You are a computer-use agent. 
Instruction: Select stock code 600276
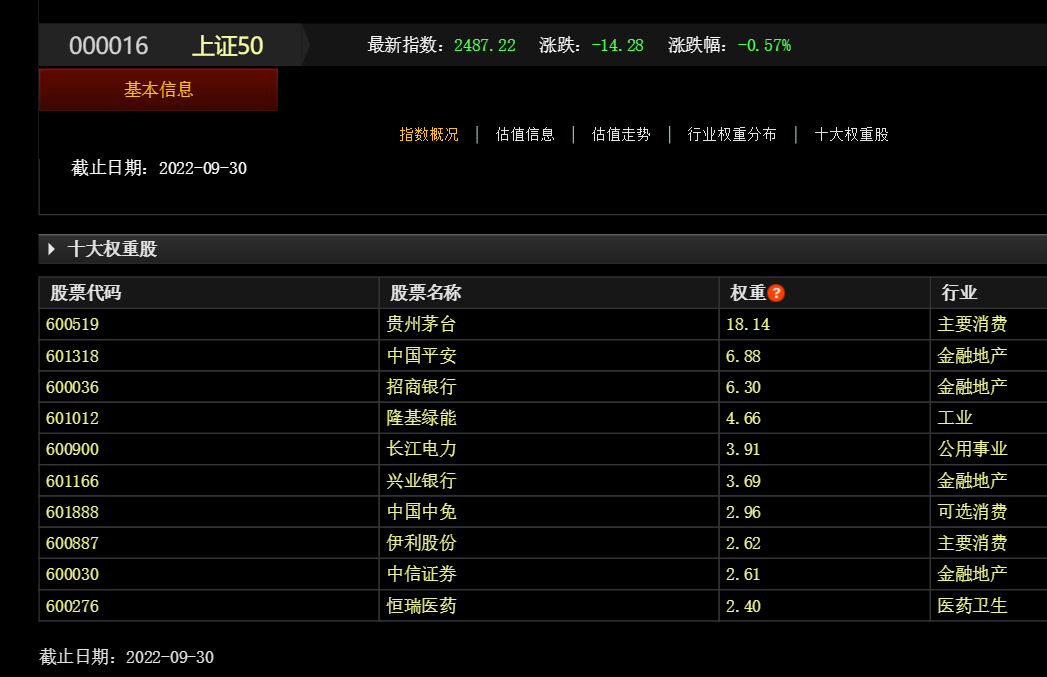(72, 606)
